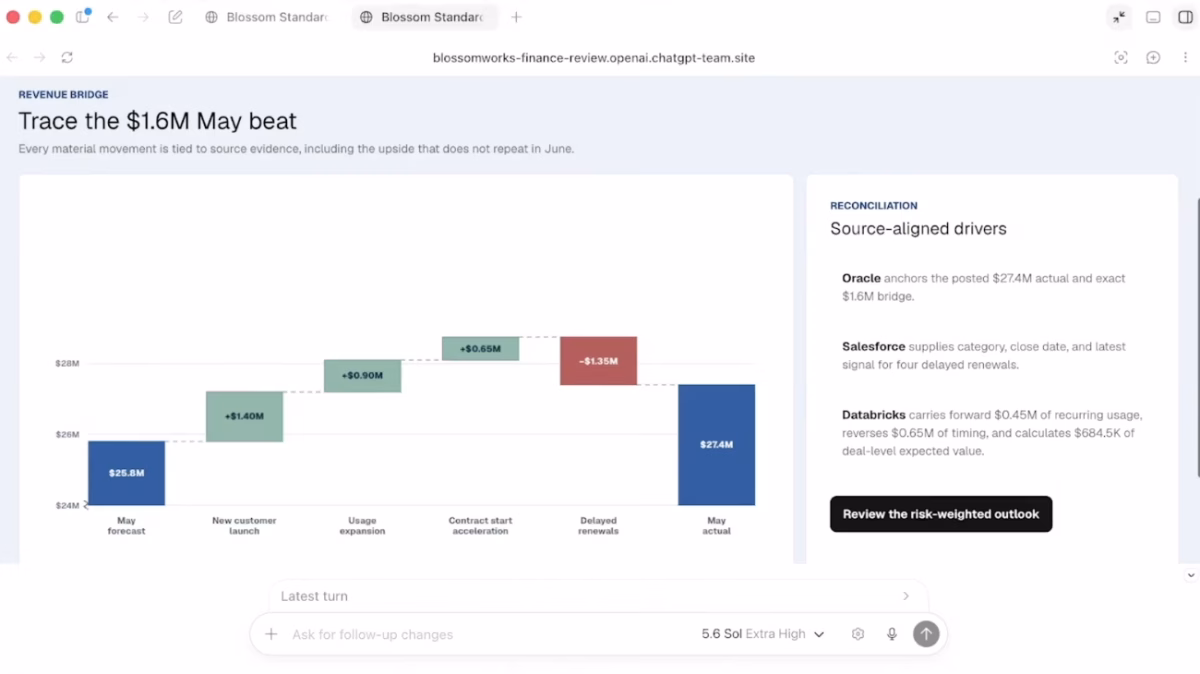
Task: Click Review the risk-weighted outlook button
Action: 941,514
